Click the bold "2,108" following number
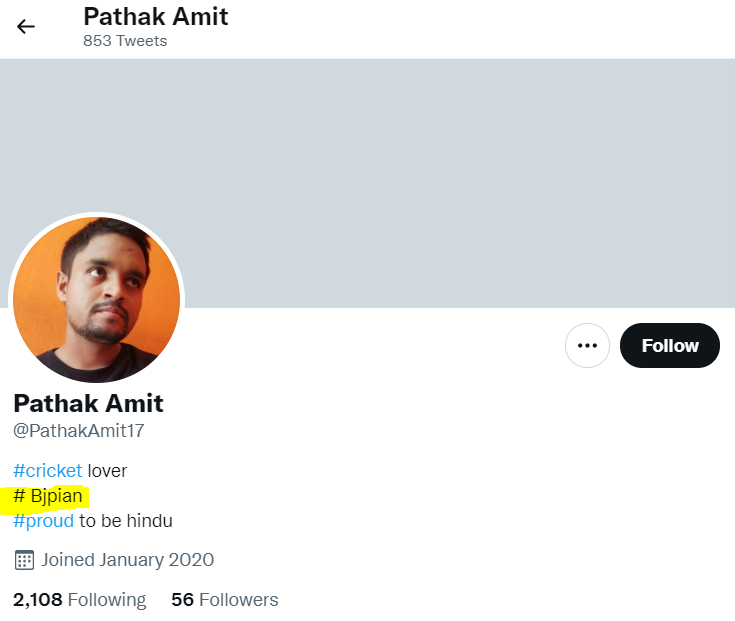735x621 pixels. point(38,600)
